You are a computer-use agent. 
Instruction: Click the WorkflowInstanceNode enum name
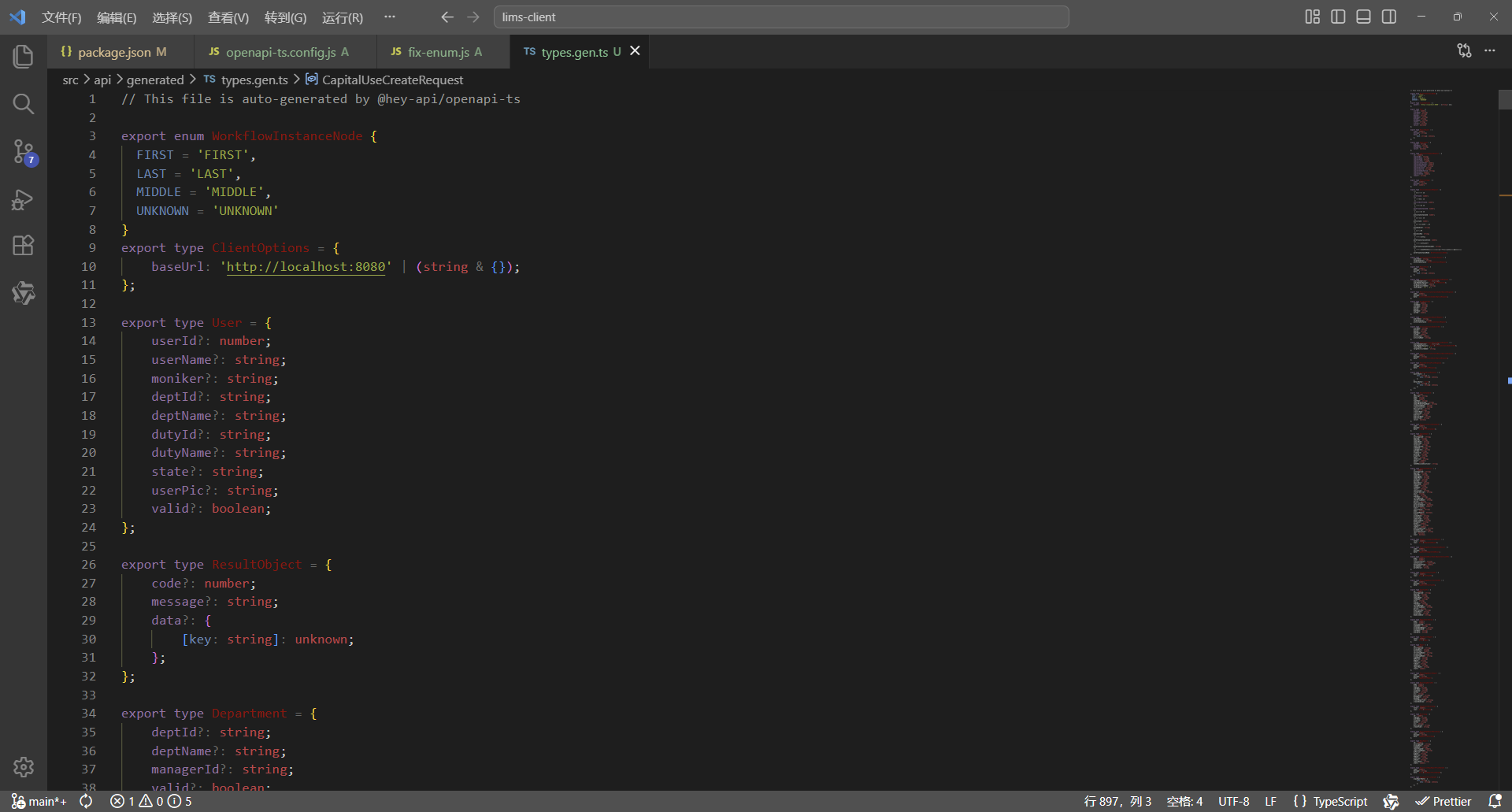(x=287, y=136)
